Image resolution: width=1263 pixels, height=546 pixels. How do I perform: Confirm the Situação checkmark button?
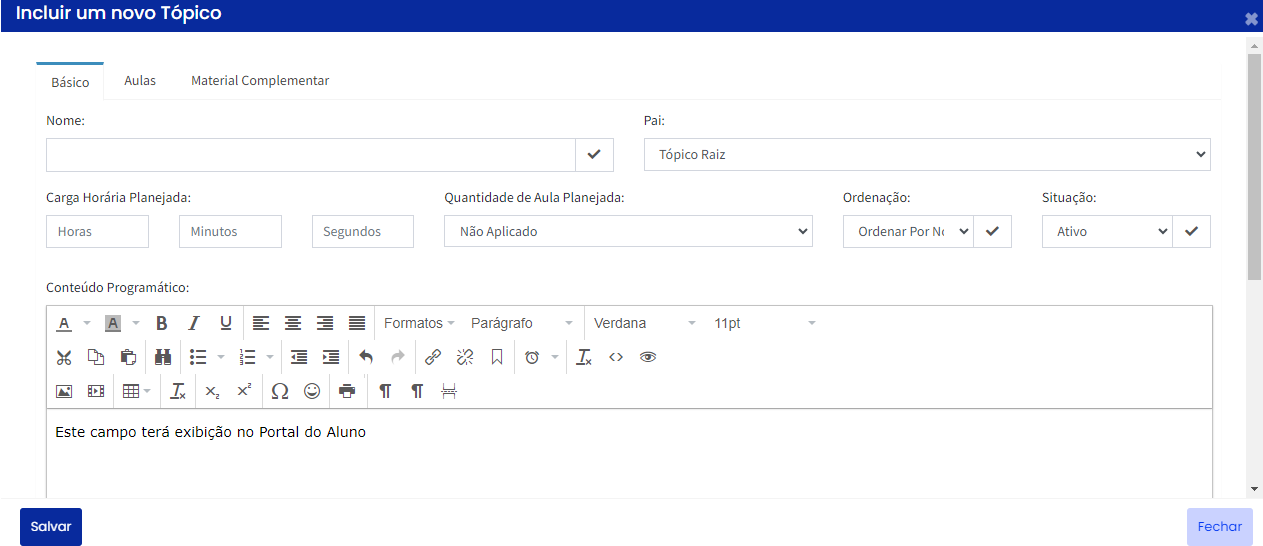(1191, 231)
